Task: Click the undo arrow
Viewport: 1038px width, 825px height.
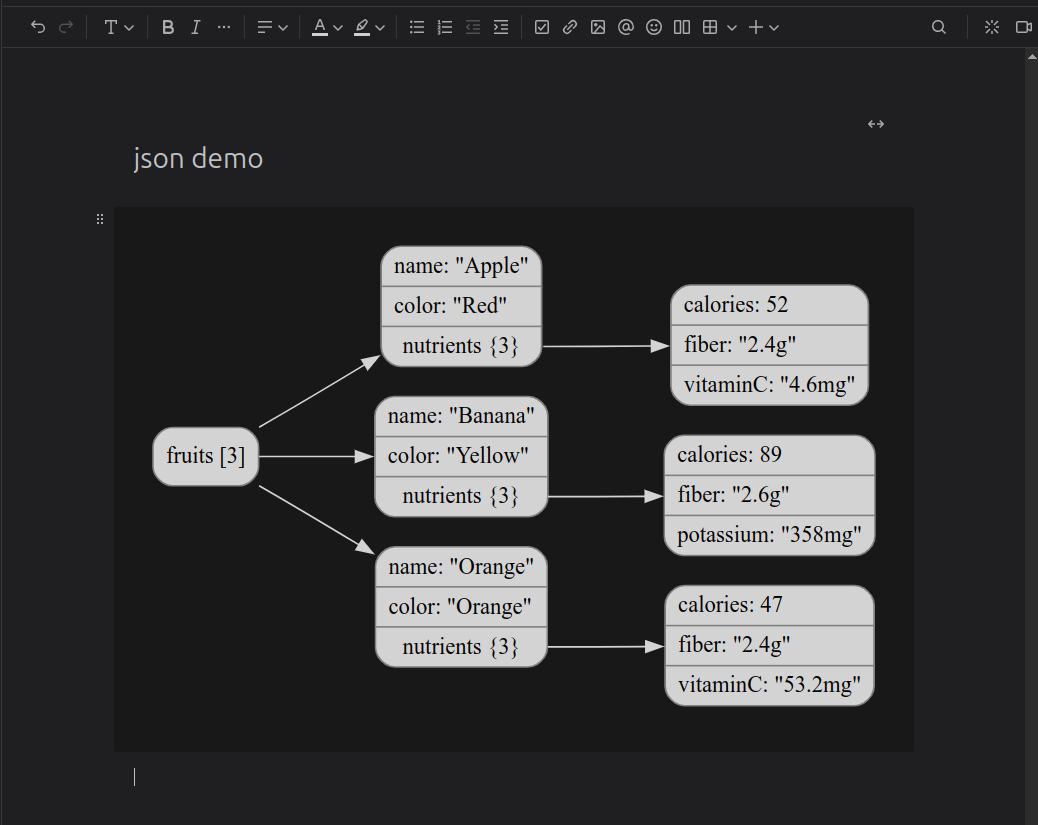Action: click(x=38, y=28)
